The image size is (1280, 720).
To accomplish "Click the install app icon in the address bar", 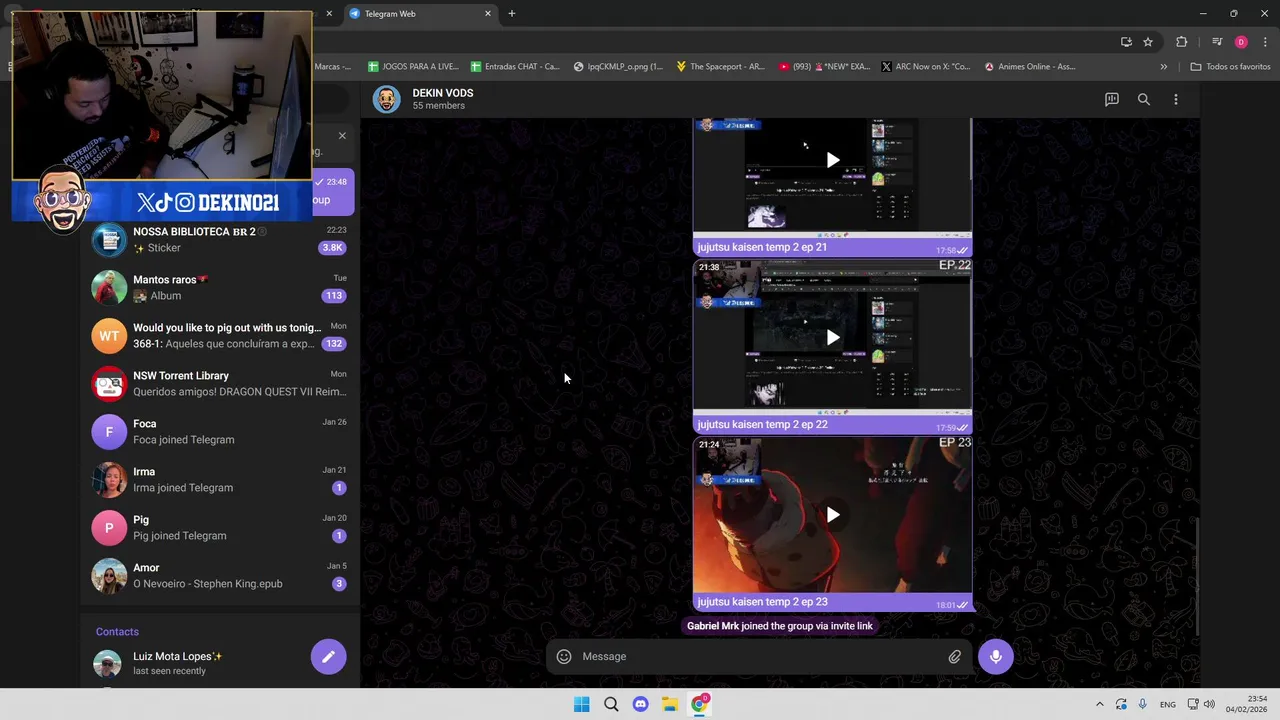I will pyautogui.click(x=1126, y=42).
